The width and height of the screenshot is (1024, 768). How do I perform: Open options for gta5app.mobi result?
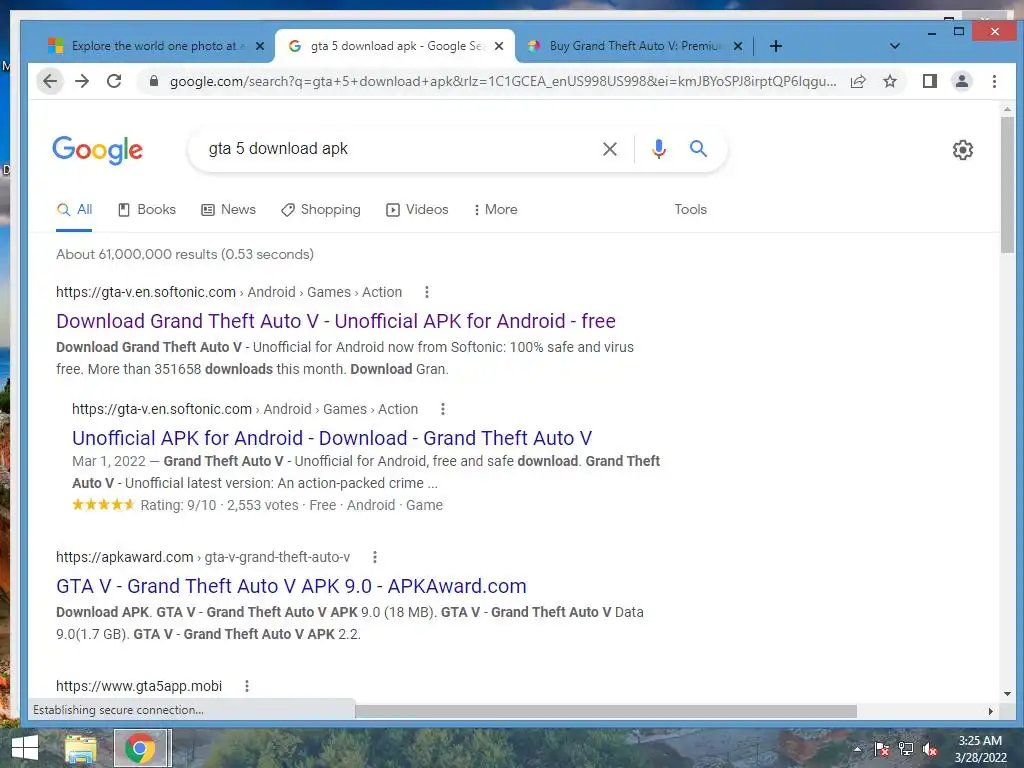point(247,686)
